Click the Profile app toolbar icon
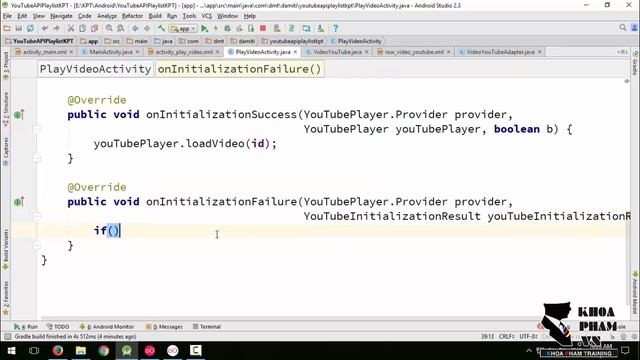 point(239,28)
